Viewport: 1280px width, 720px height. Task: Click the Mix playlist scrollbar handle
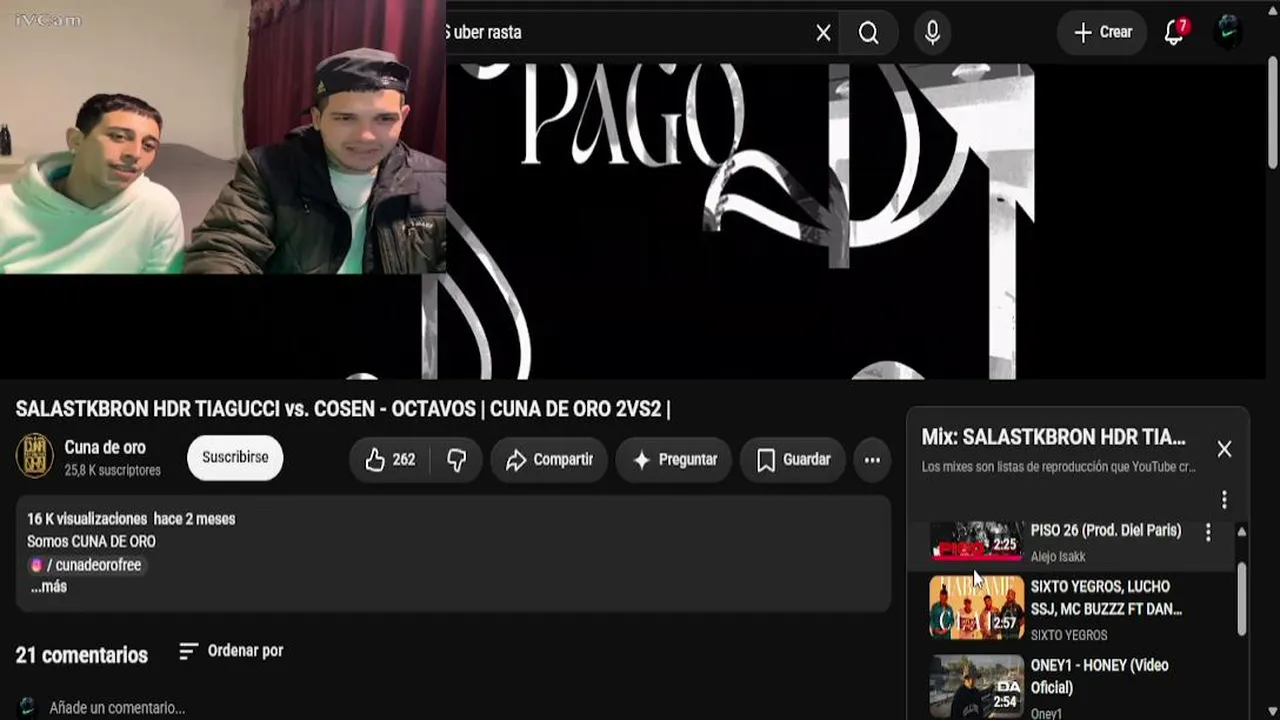click(1241, 598)
